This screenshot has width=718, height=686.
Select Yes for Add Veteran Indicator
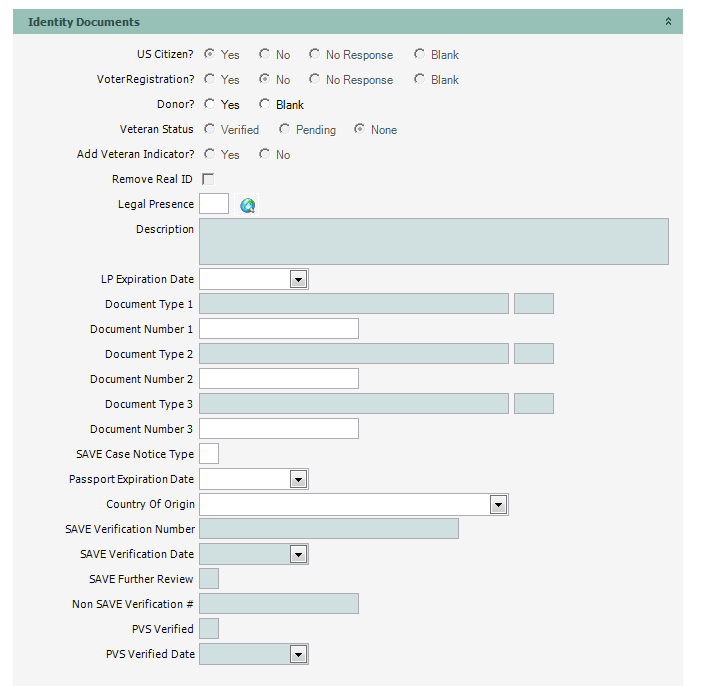(210, 155)
